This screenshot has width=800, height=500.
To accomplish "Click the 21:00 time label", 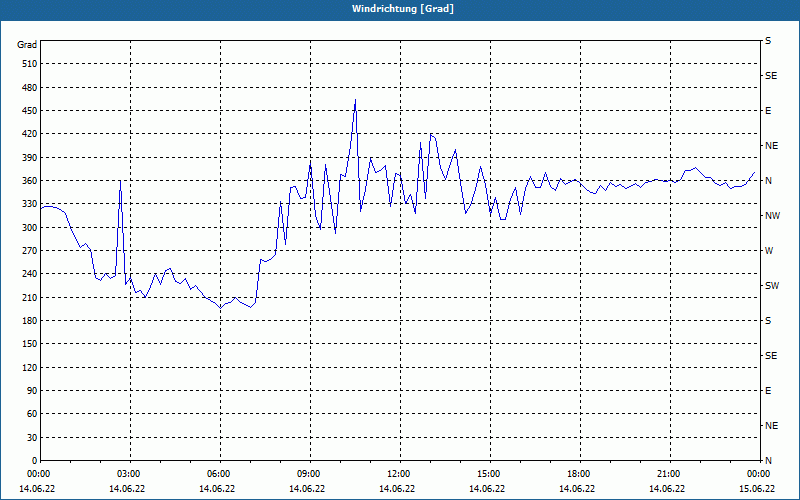I will click(667, 474).
